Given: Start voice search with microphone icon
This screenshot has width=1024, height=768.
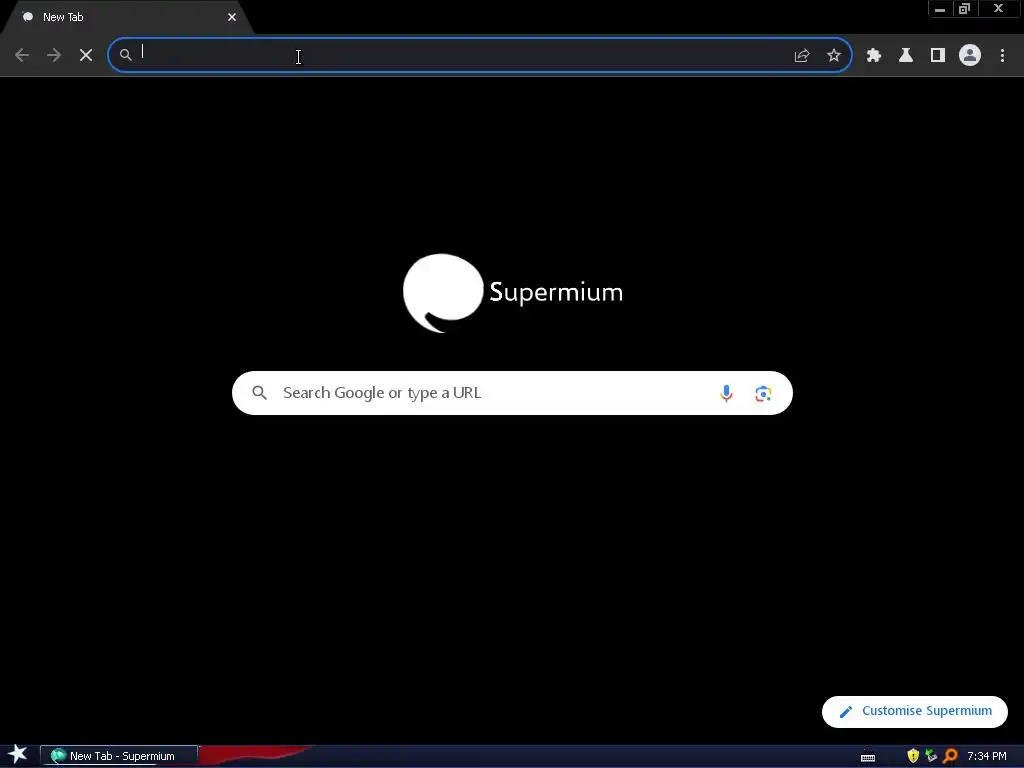Looking at the screenshot, I should point(726,393).
